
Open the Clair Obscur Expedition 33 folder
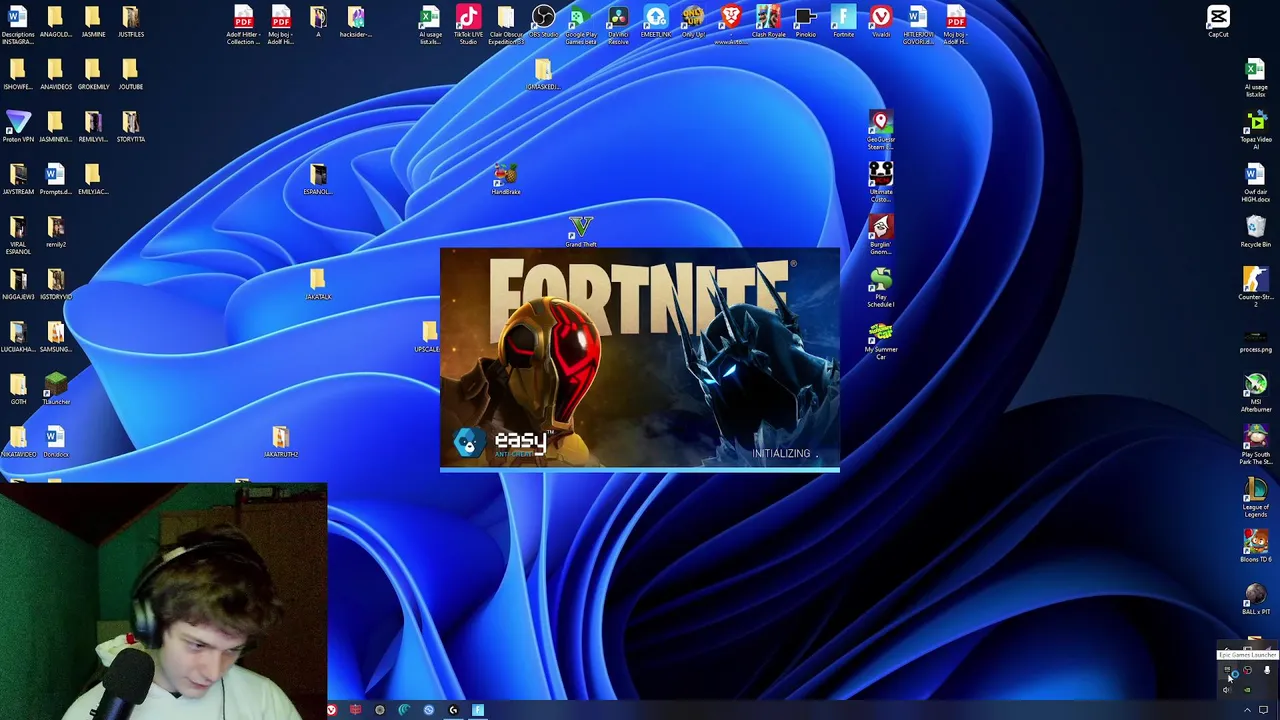click(x=505, y=25)
